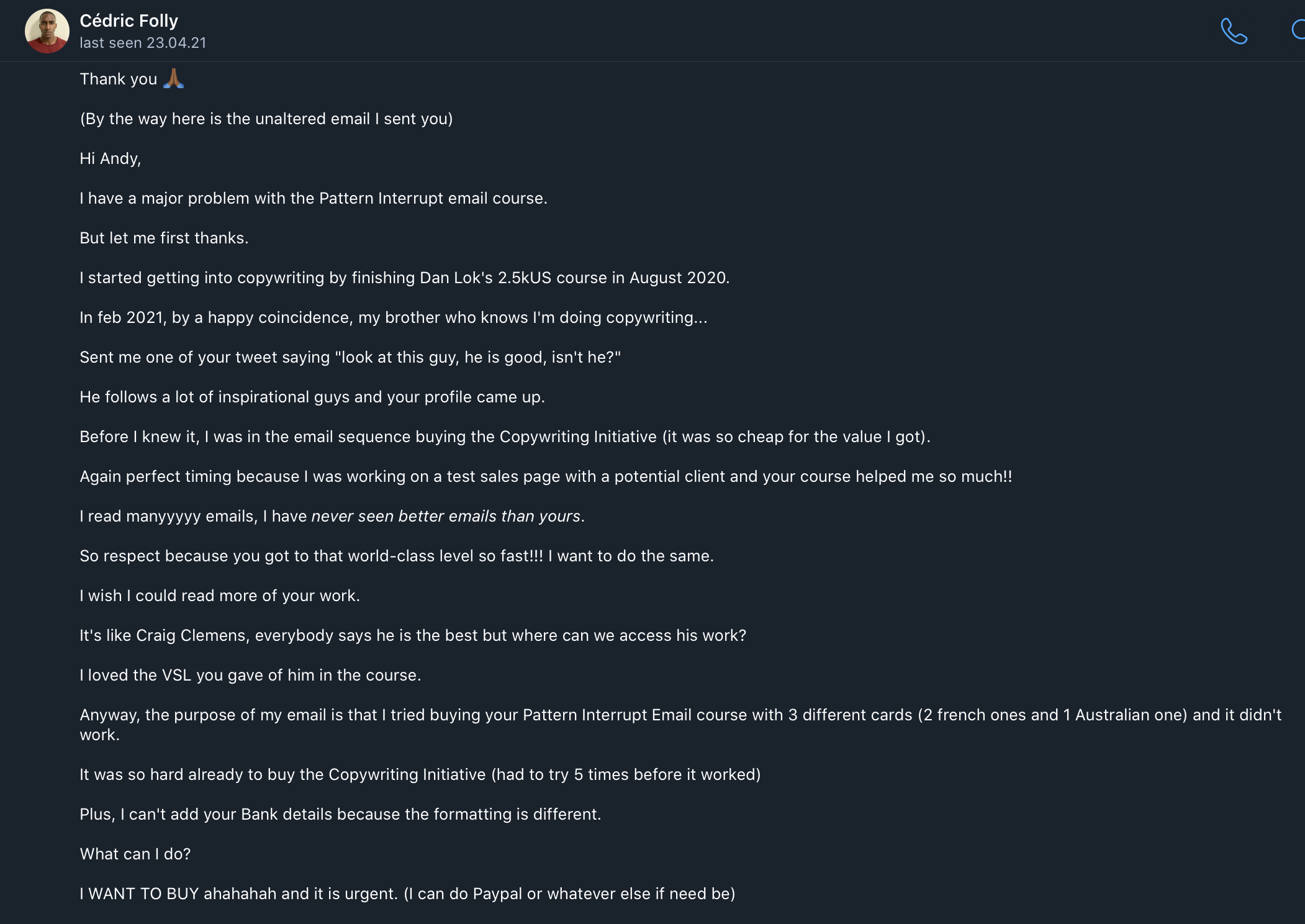Click the praying hands emoji after 'Thank you'
Image resolution: width=1305 pixels, height=924 pixels.
[x=173, y=78]
